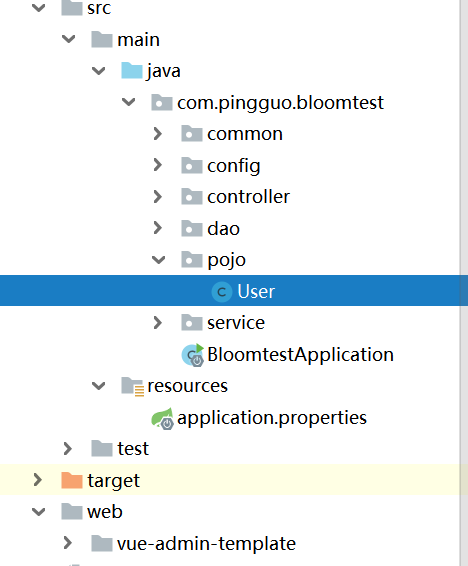Collapse the main folder

[68, 39]
